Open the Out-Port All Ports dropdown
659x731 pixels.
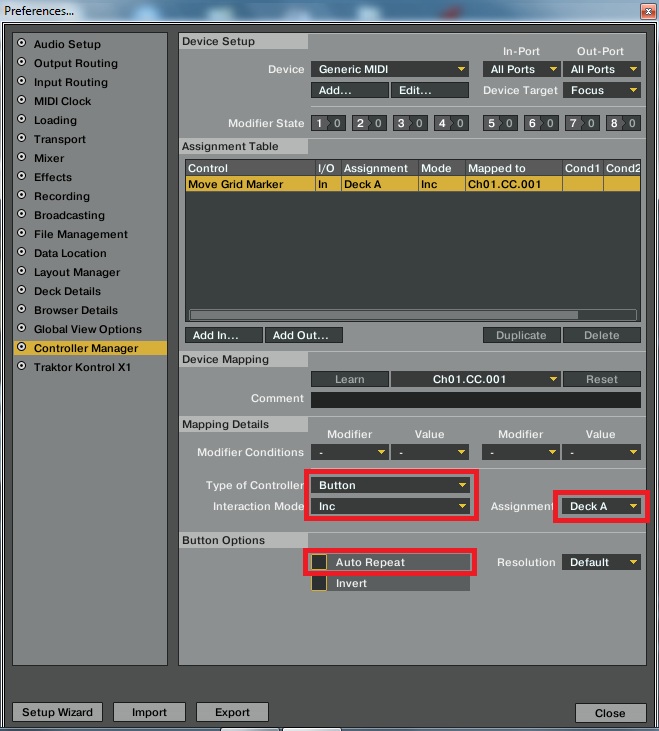602,69
